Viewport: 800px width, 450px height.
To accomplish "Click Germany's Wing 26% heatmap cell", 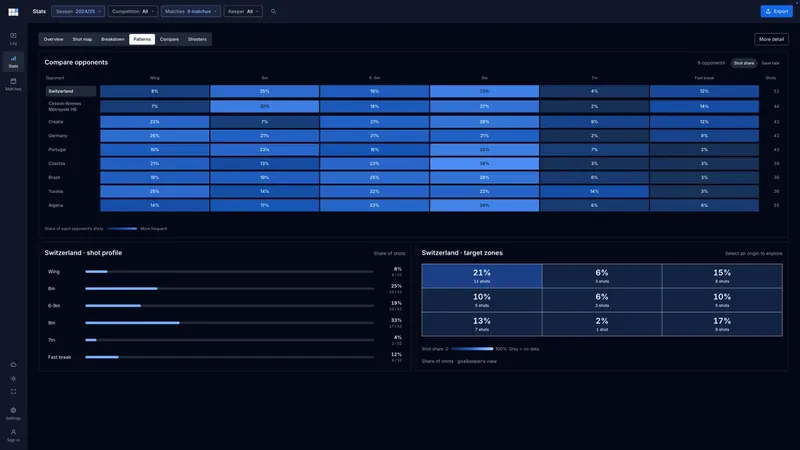I will [155, 136].
